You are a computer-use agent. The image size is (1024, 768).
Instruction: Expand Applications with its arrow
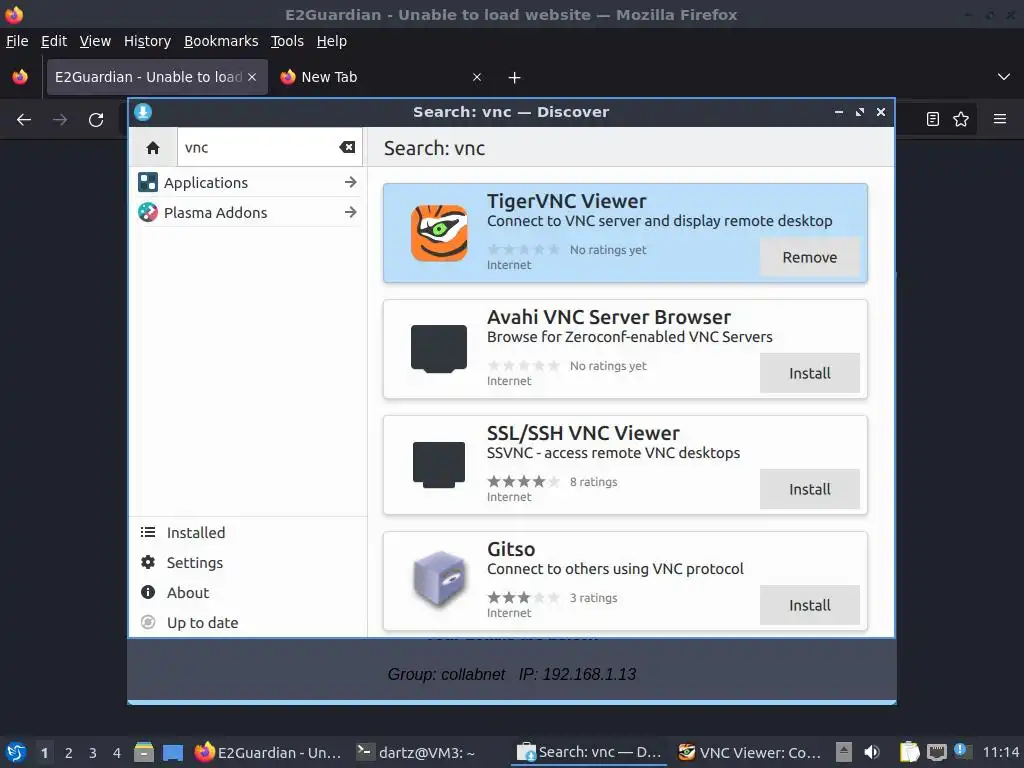click(351, 182)
